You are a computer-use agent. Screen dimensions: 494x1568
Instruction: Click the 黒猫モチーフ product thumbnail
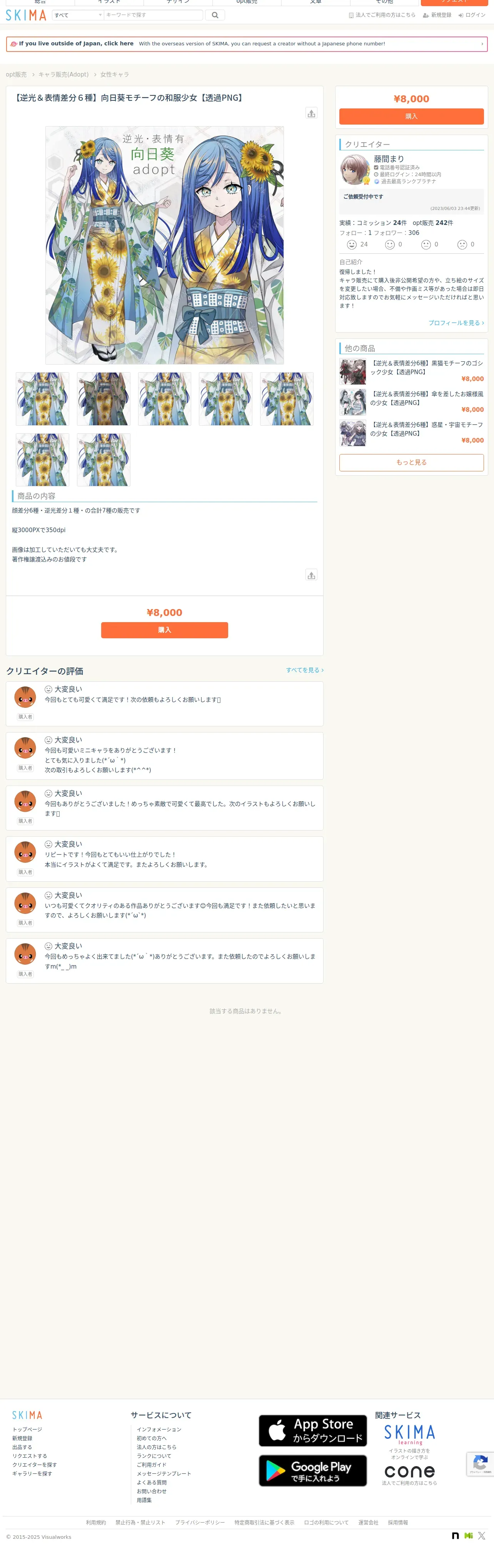[353, 372]
